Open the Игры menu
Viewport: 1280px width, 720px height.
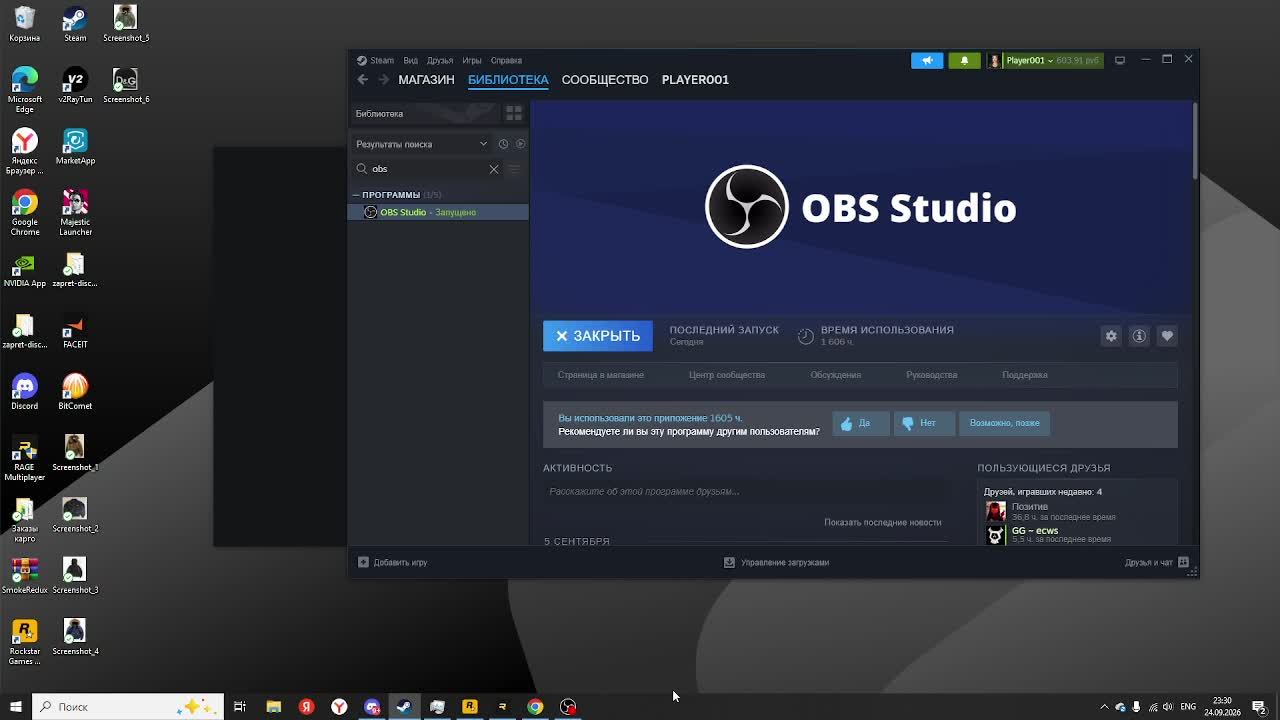click(x=472, y=60)
